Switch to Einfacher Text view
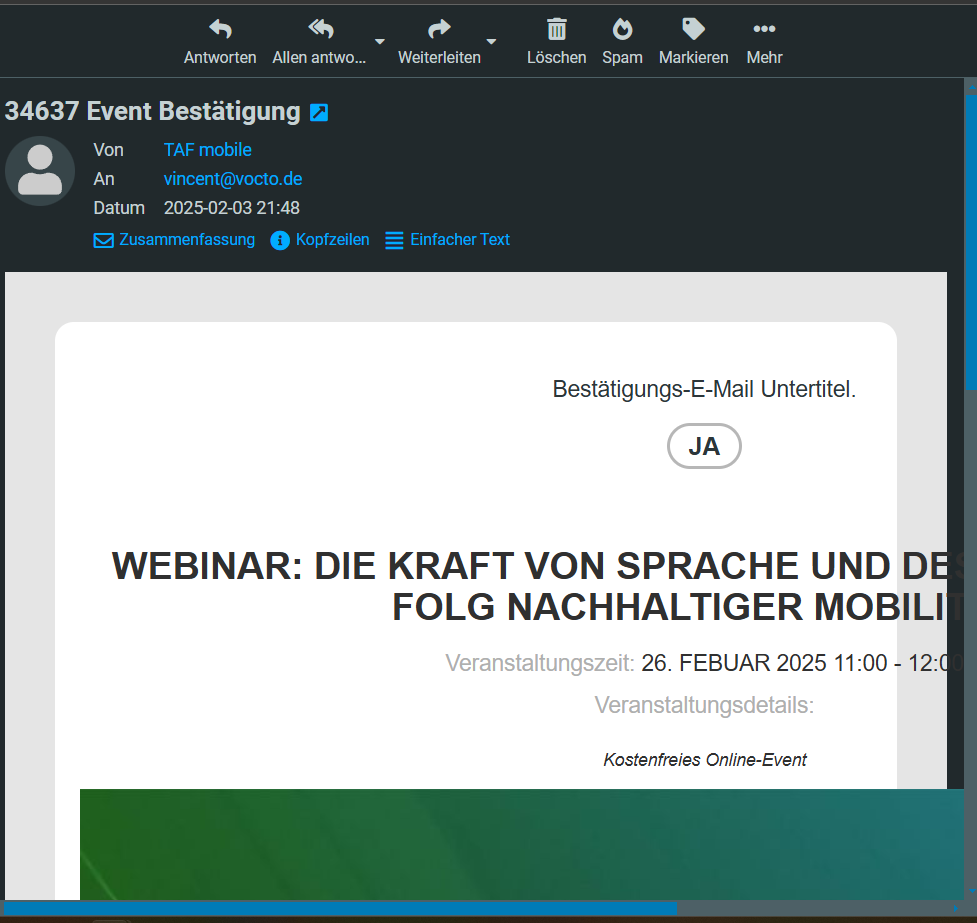This screenshot has height=923, width=977. tap(447, 240)
